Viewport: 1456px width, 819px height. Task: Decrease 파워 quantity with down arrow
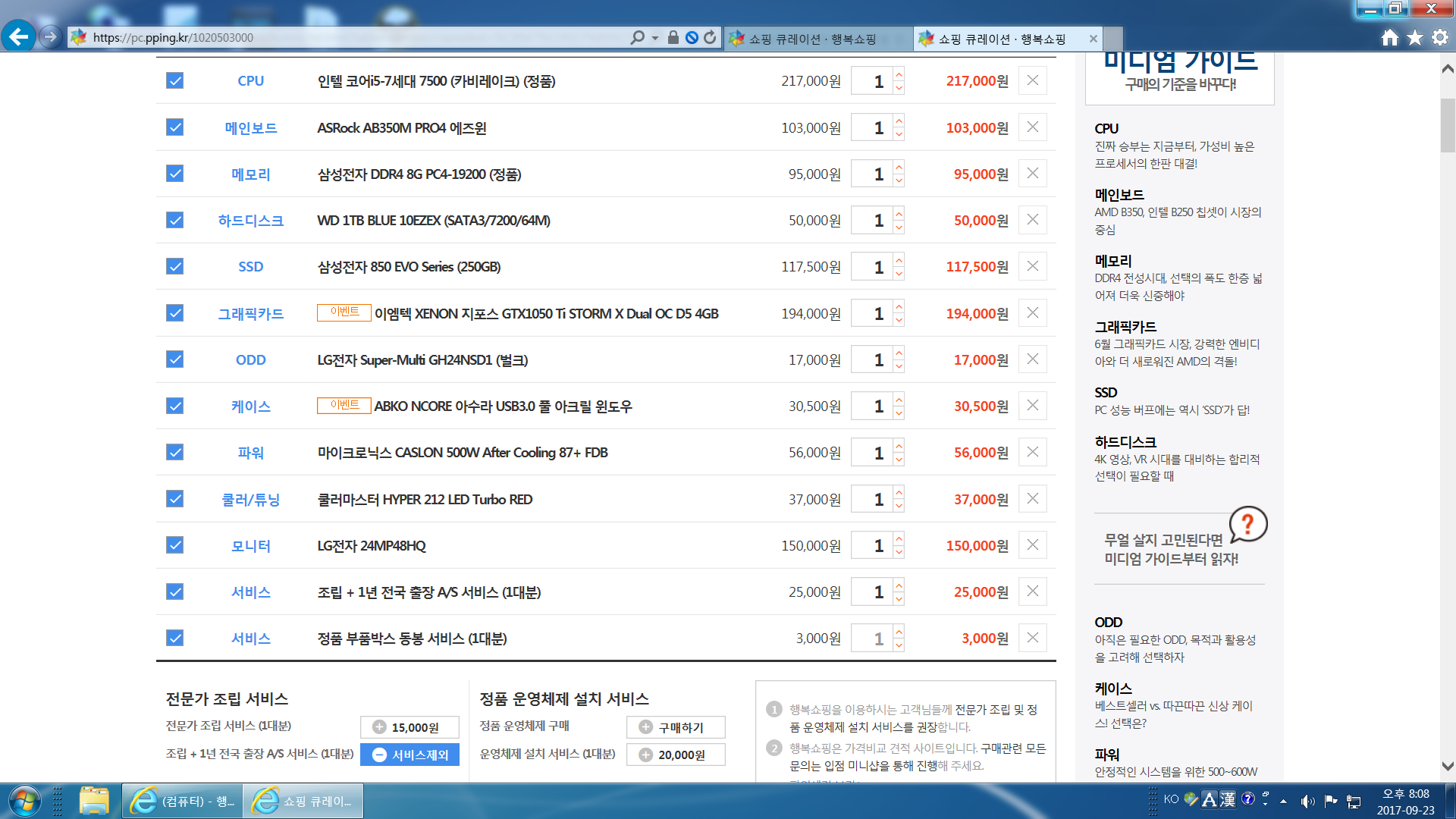pos(899,460)
